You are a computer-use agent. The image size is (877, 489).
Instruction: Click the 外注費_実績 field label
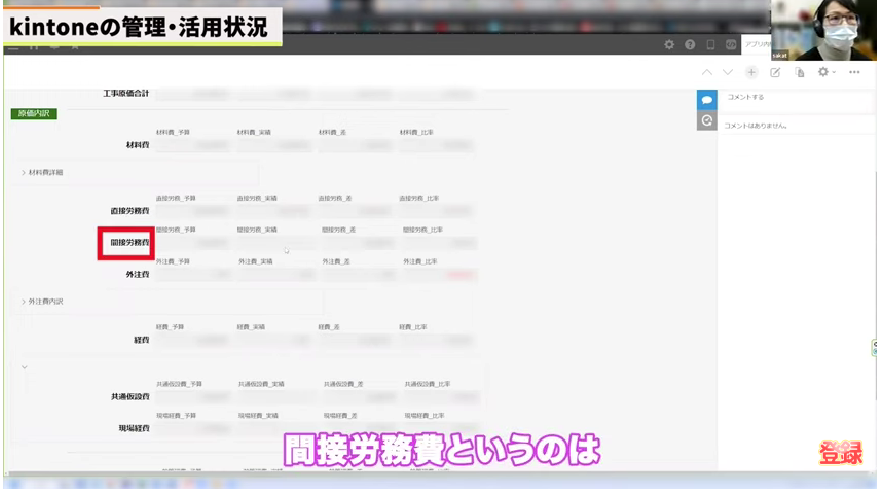[x=256, y=262]
